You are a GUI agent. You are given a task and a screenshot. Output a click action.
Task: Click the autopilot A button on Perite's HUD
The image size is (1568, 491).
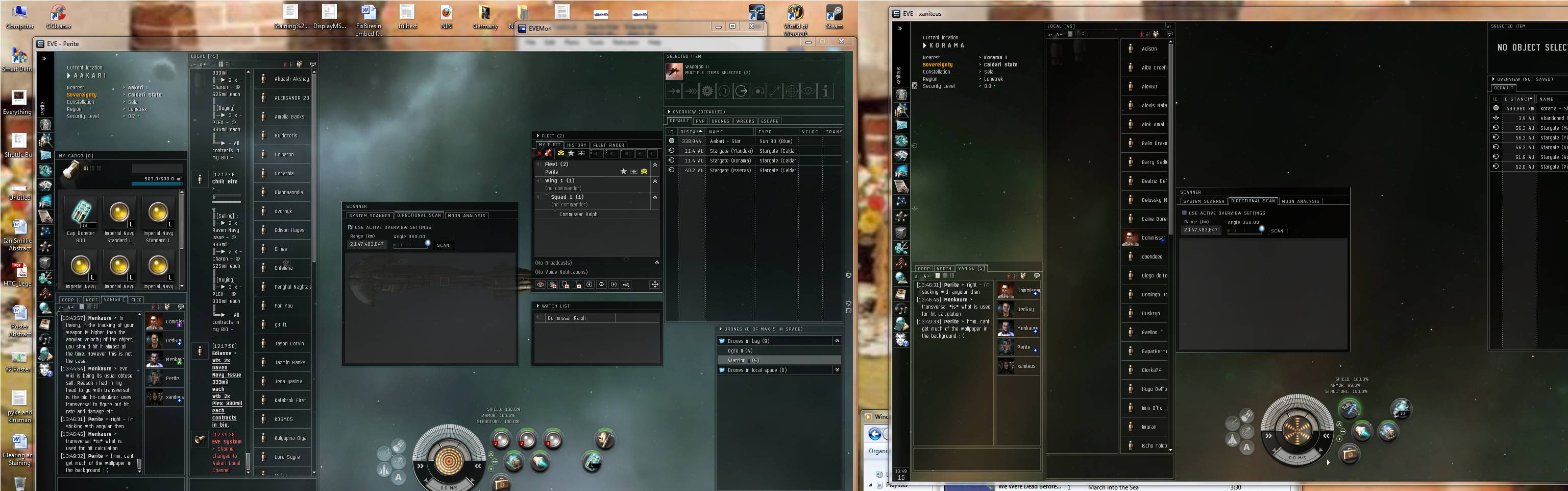click(399, 477)
